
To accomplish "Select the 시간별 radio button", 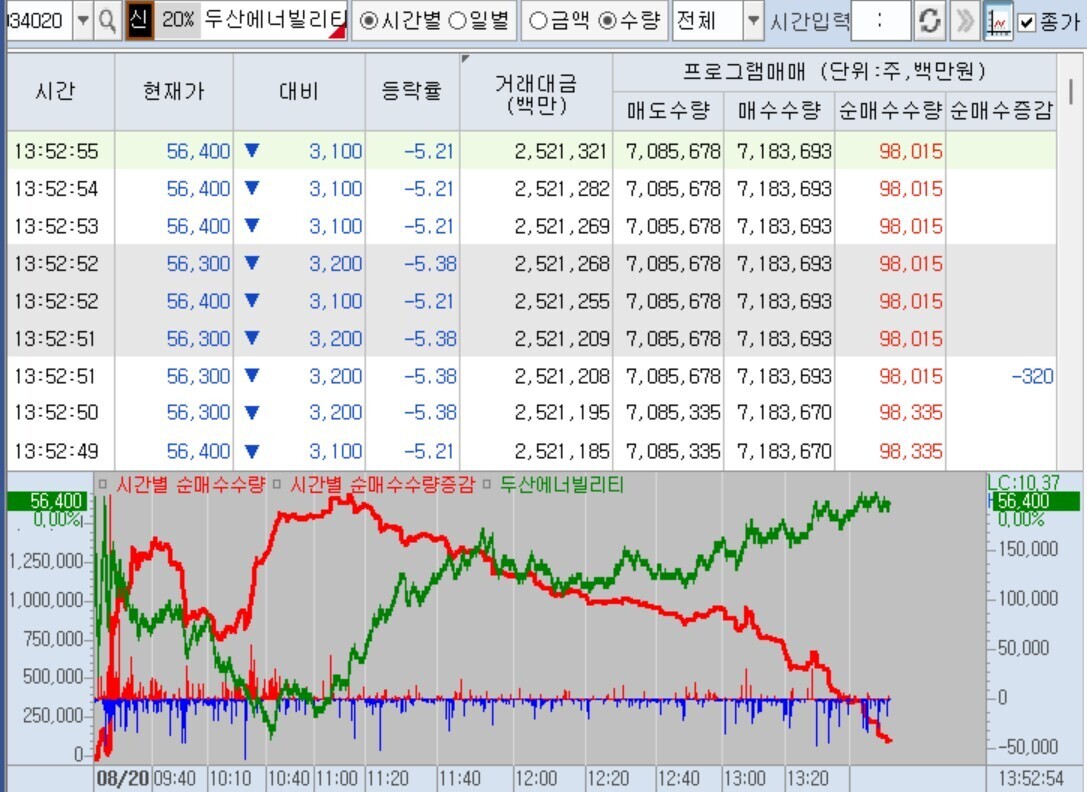I will pyautogui.click(x=369, y=21).
